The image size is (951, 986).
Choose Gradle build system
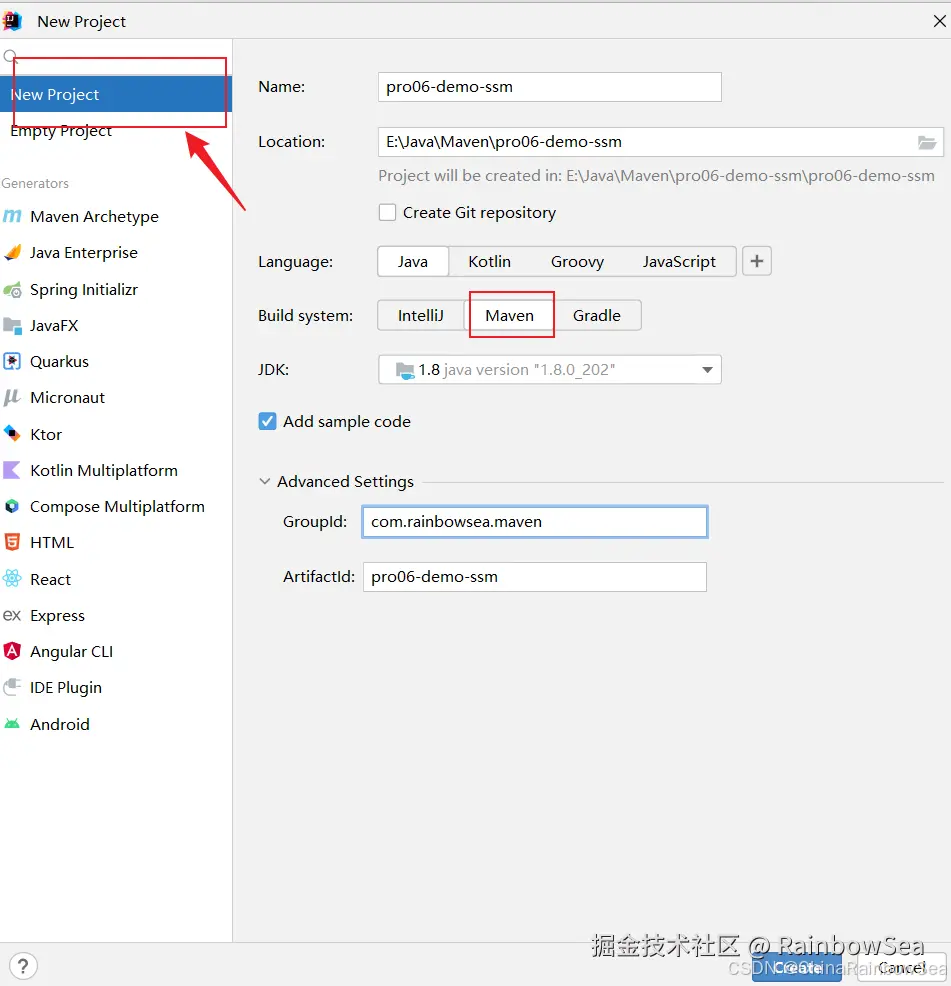point(596,316)
